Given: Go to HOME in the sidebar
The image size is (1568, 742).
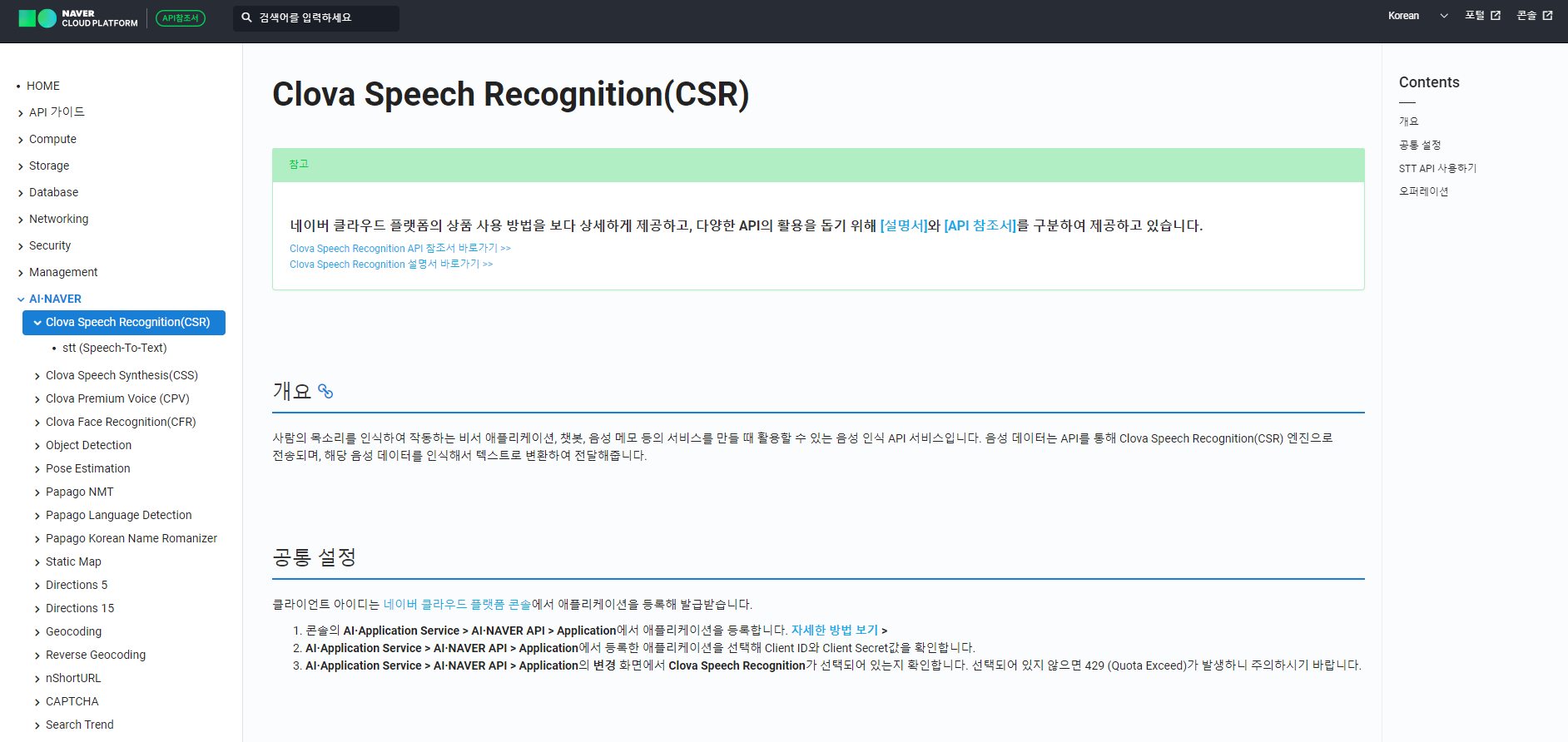Looking at the screenshot, I should pos(43,86).
